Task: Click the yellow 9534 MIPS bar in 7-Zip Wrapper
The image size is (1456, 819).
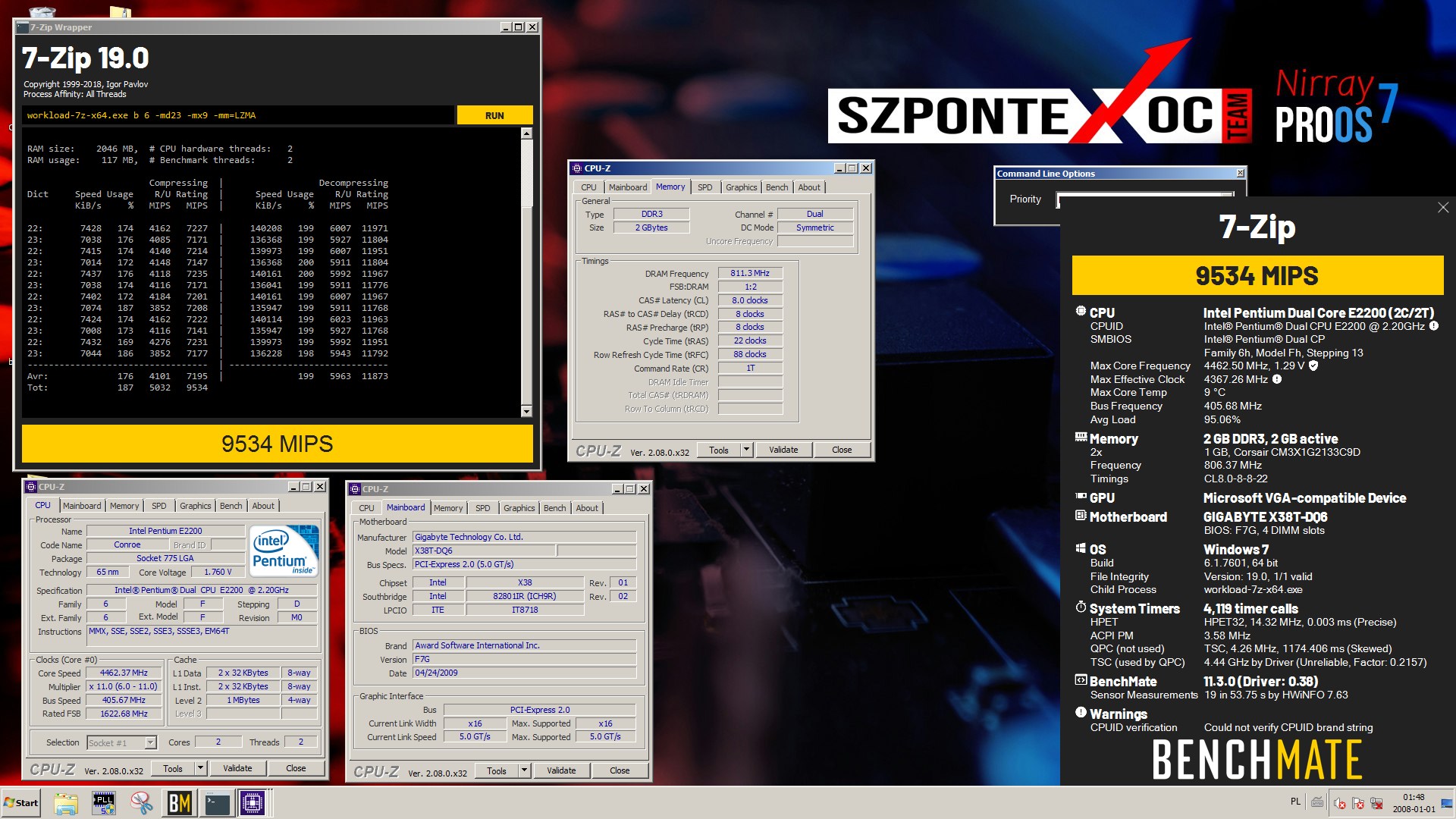Action: tap(278, 444)
